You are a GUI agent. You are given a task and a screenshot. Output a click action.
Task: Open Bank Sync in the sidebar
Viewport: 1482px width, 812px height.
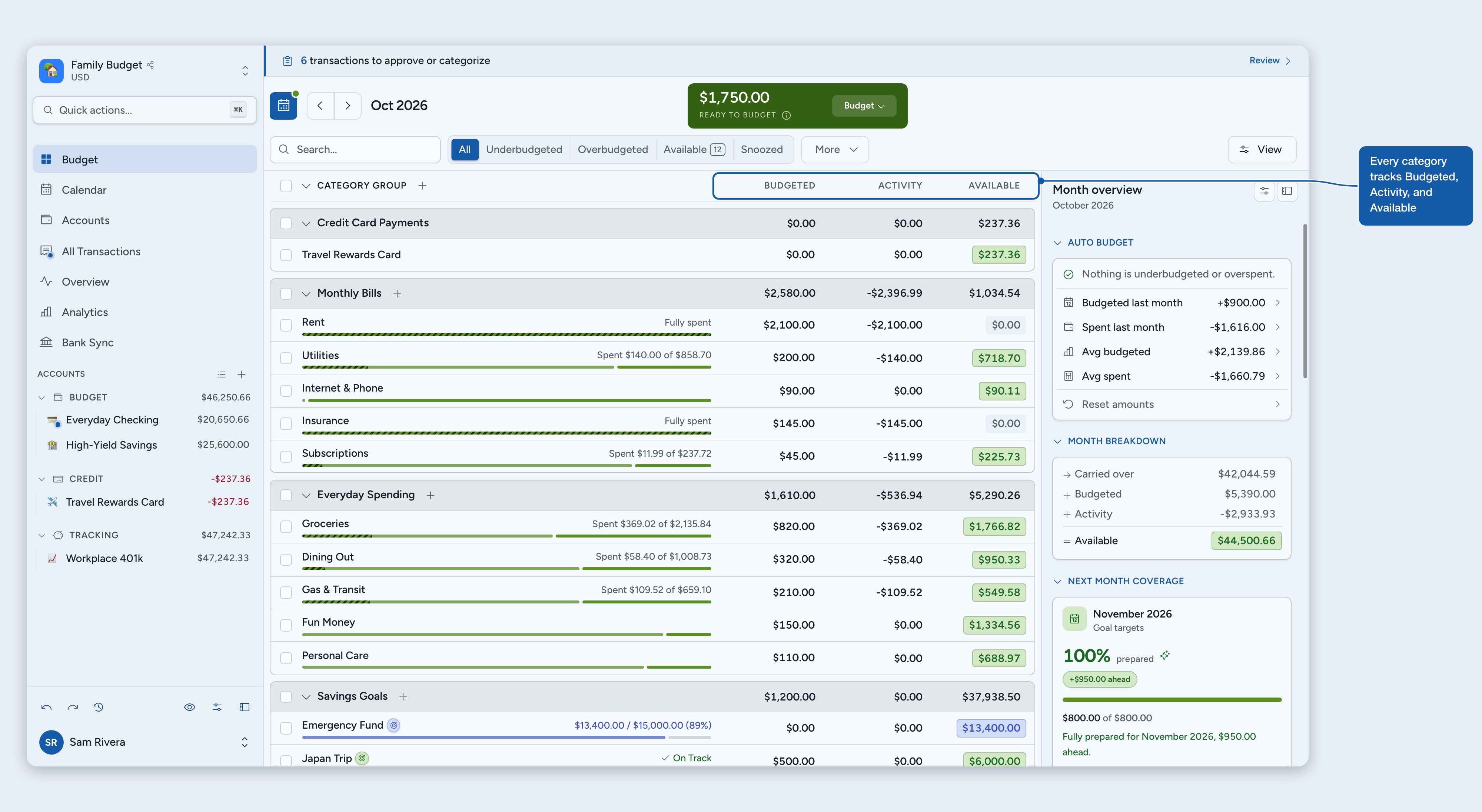click(x=144, y=343)
